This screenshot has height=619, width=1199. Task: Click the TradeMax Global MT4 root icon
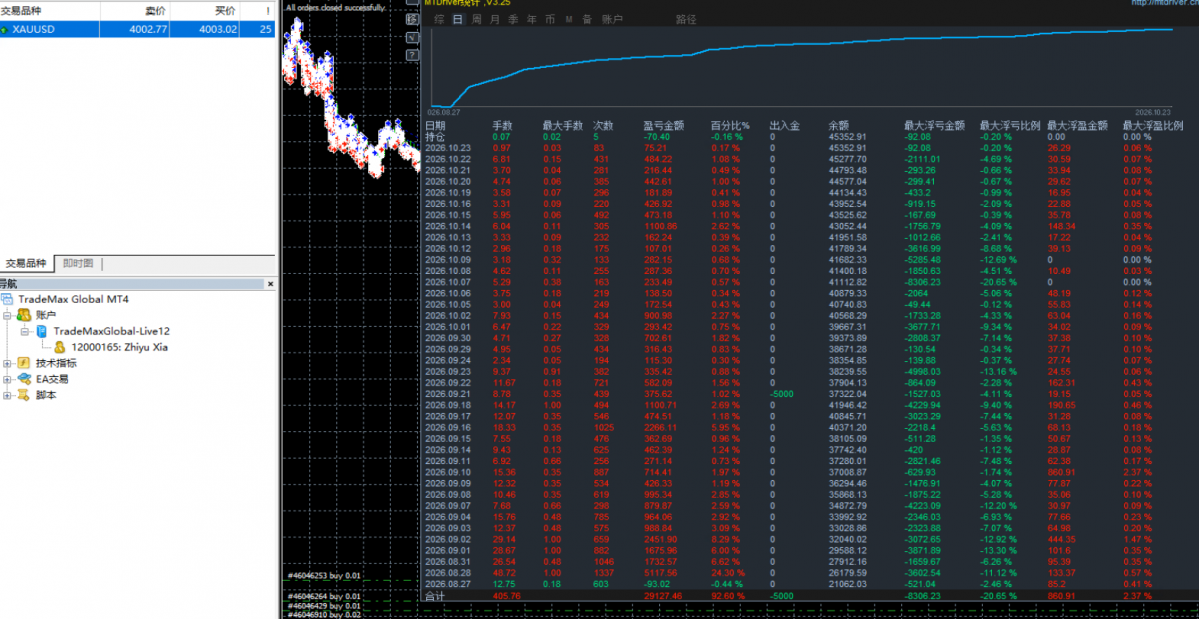[8, 298]
